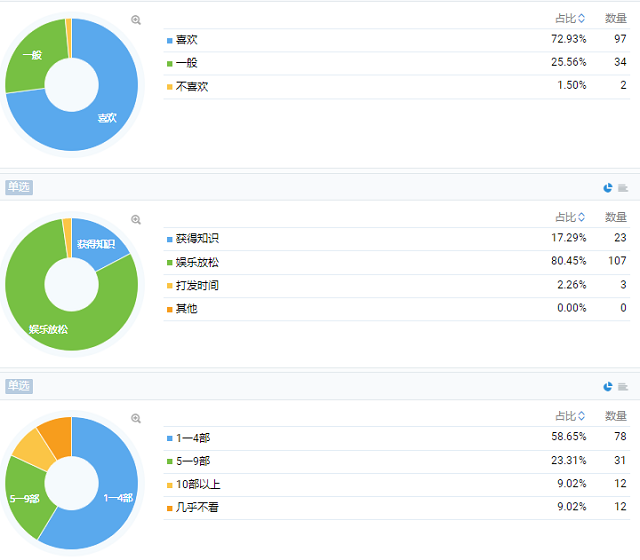Click the green 娱乐放松 legend square
The height and width of the screenshot is (560, 640).
point(170,262)
